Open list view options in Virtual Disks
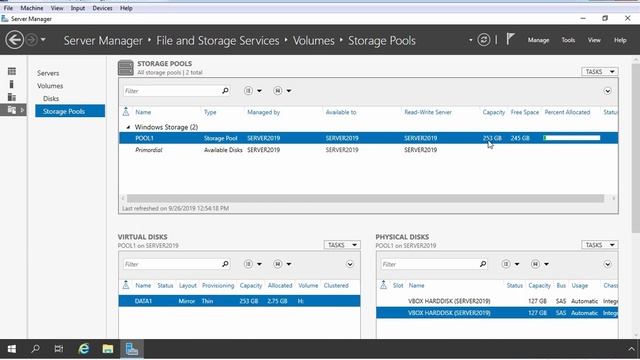The image size is (640, 360). coord(253,264)
